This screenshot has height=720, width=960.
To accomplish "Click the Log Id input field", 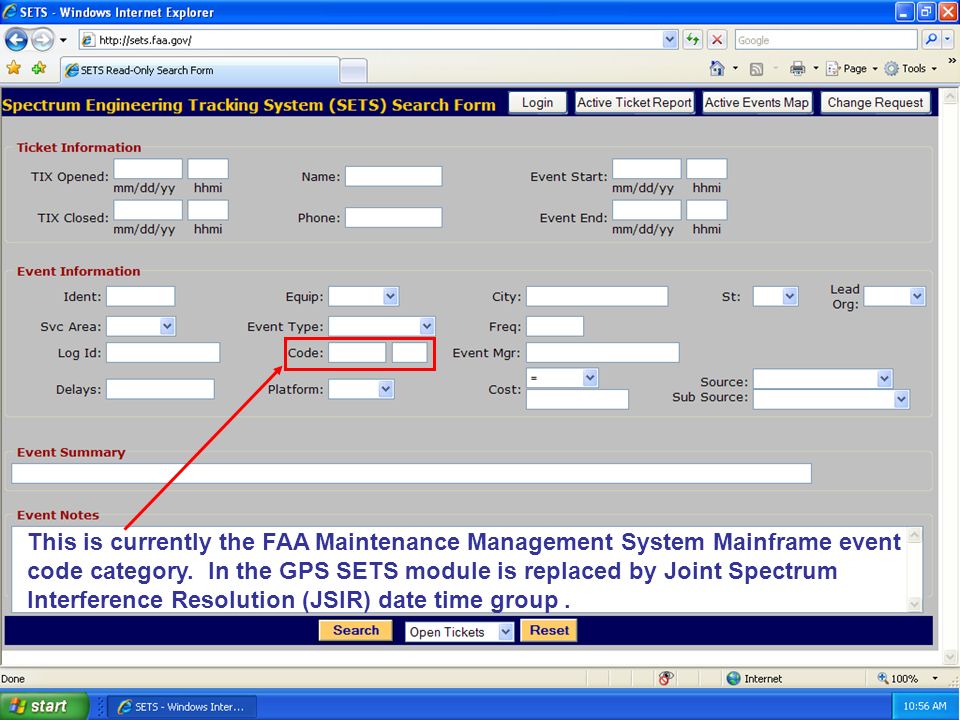I will [163, 353].
